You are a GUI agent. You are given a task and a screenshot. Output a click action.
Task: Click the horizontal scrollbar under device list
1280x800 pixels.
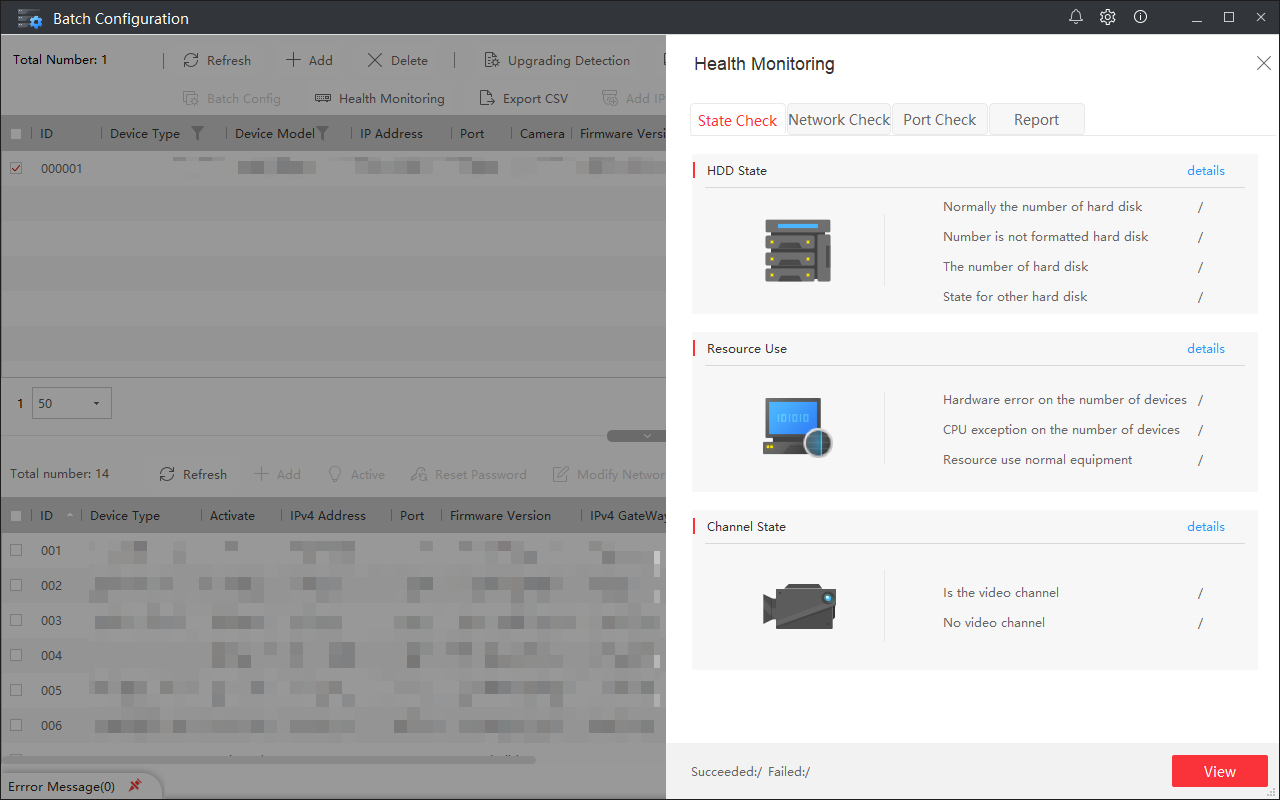pyautogui.click(x=270, y=759)
